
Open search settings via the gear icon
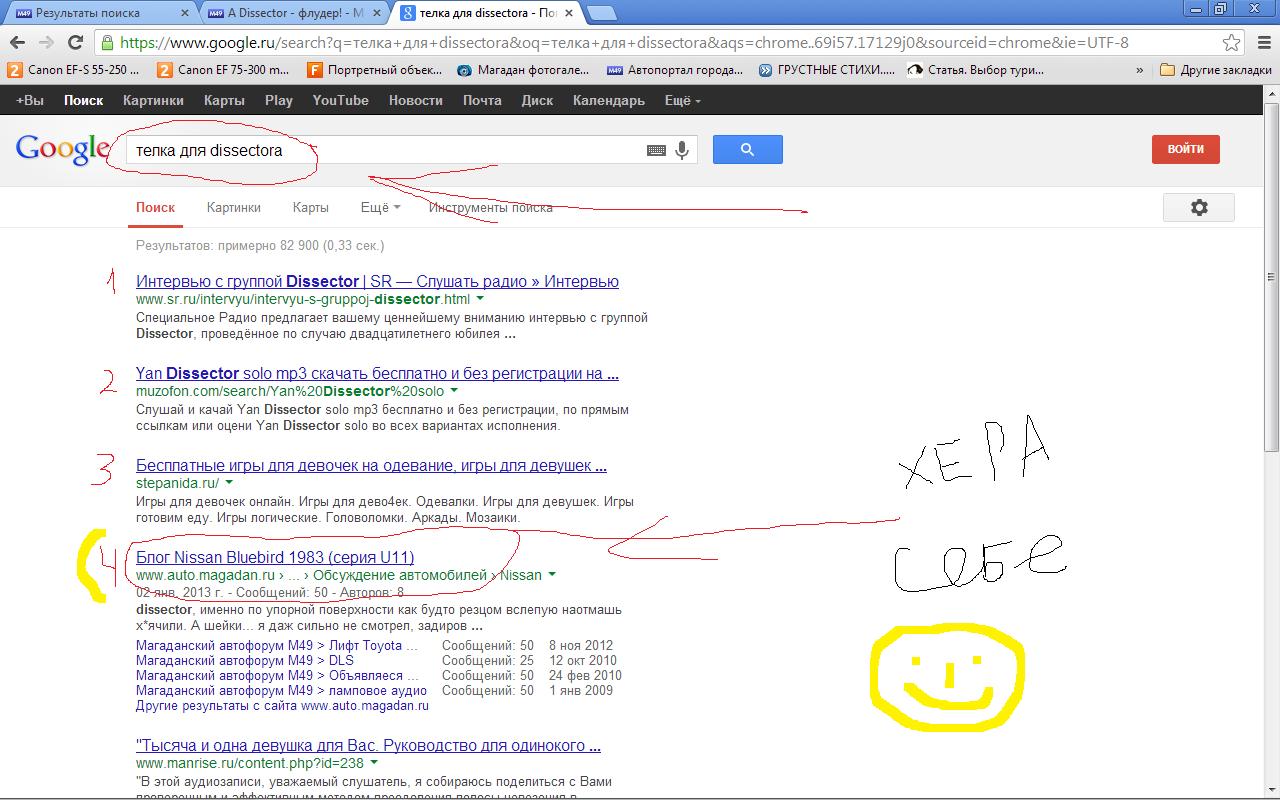[1198, 207]
